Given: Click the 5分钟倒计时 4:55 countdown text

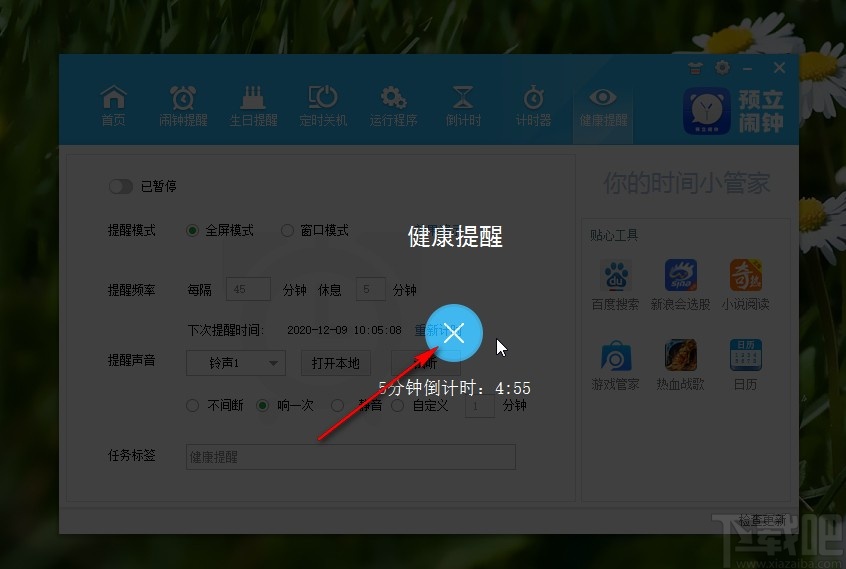Looking at the screenshot, I should pyautogui.click(x=454, y=388).
